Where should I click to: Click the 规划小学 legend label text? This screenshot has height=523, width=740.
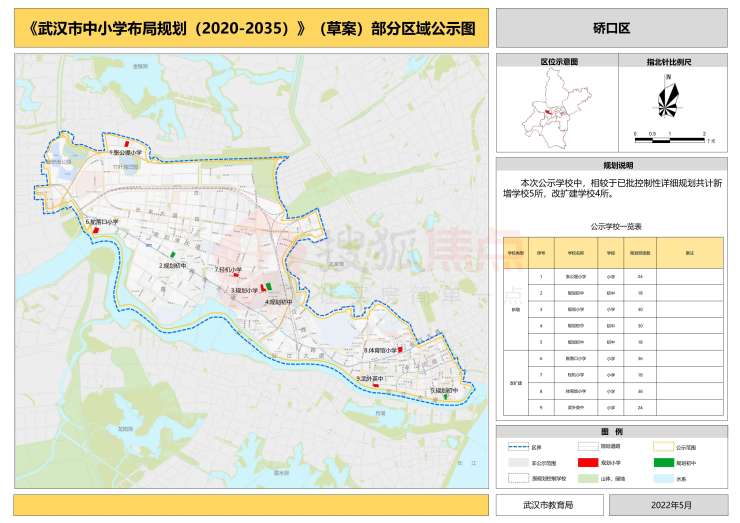[x=611, y=463]
